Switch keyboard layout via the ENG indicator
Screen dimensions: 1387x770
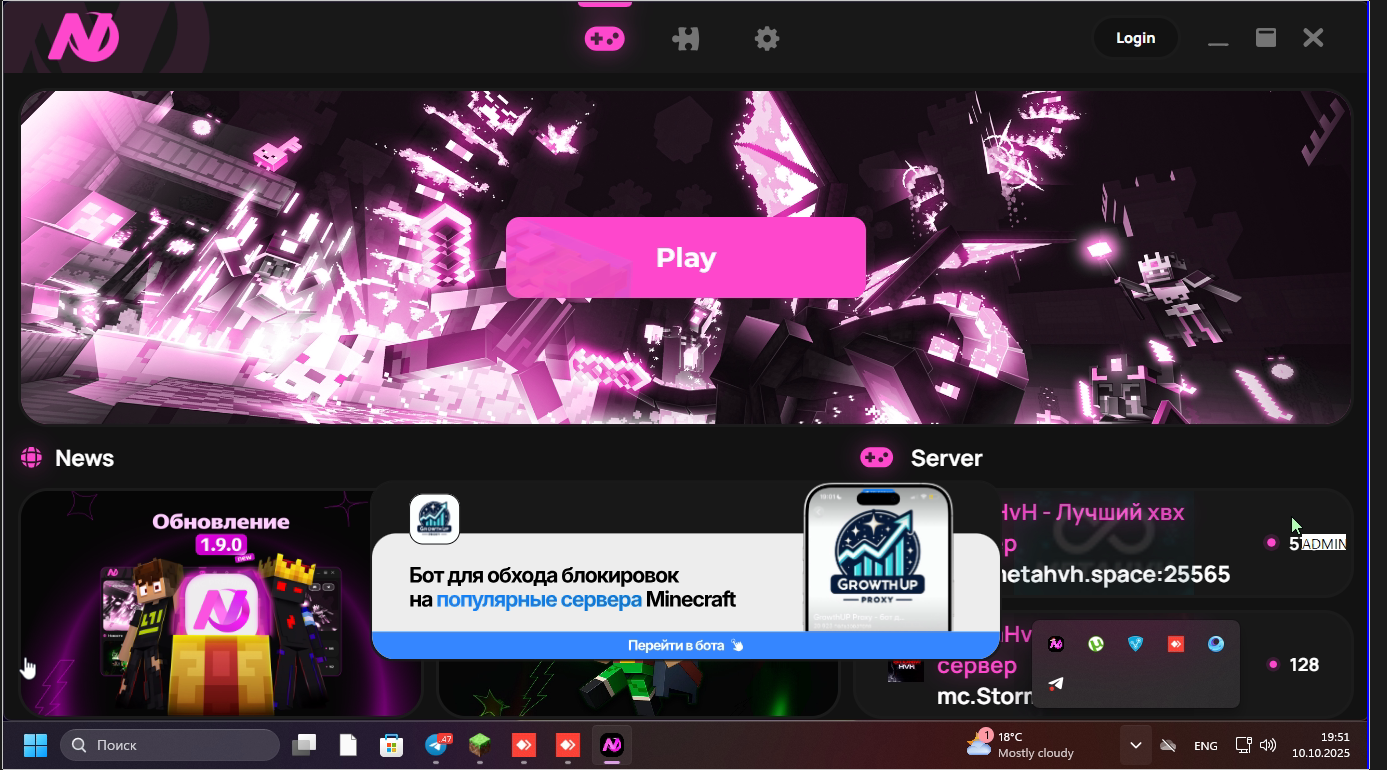pos(1205,745)
